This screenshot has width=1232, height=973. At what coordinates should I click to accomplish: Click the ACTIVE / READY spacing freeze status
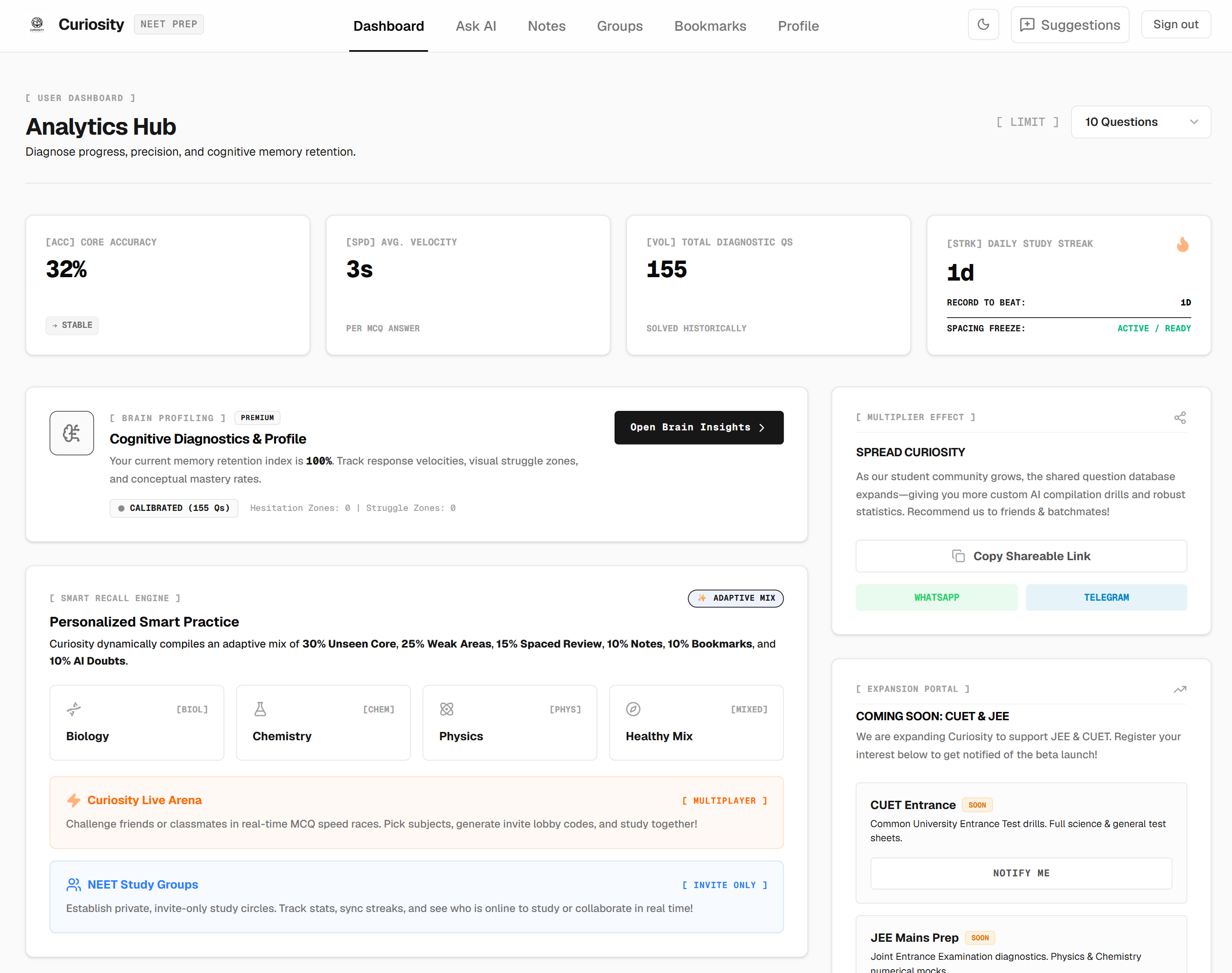pos(1154,329)
